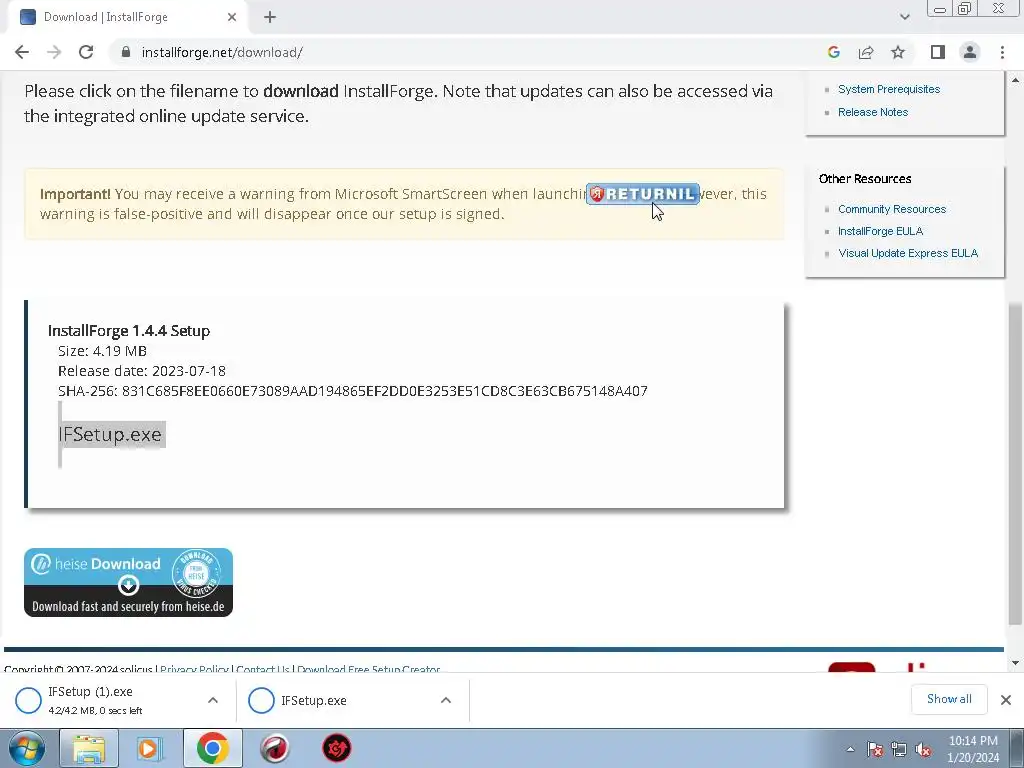
Task: Click the browser forward arrow
Action: [x=54, y=52]
